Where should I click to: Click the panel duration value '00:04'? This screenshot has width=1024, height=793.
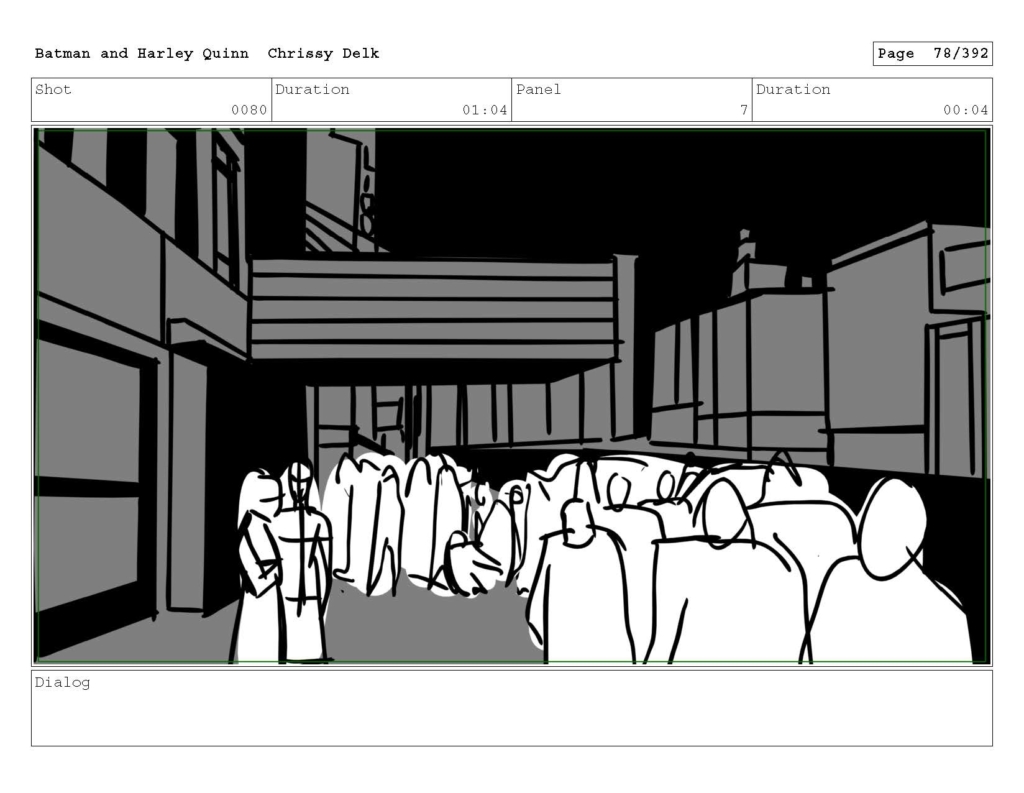coord(965,110)
